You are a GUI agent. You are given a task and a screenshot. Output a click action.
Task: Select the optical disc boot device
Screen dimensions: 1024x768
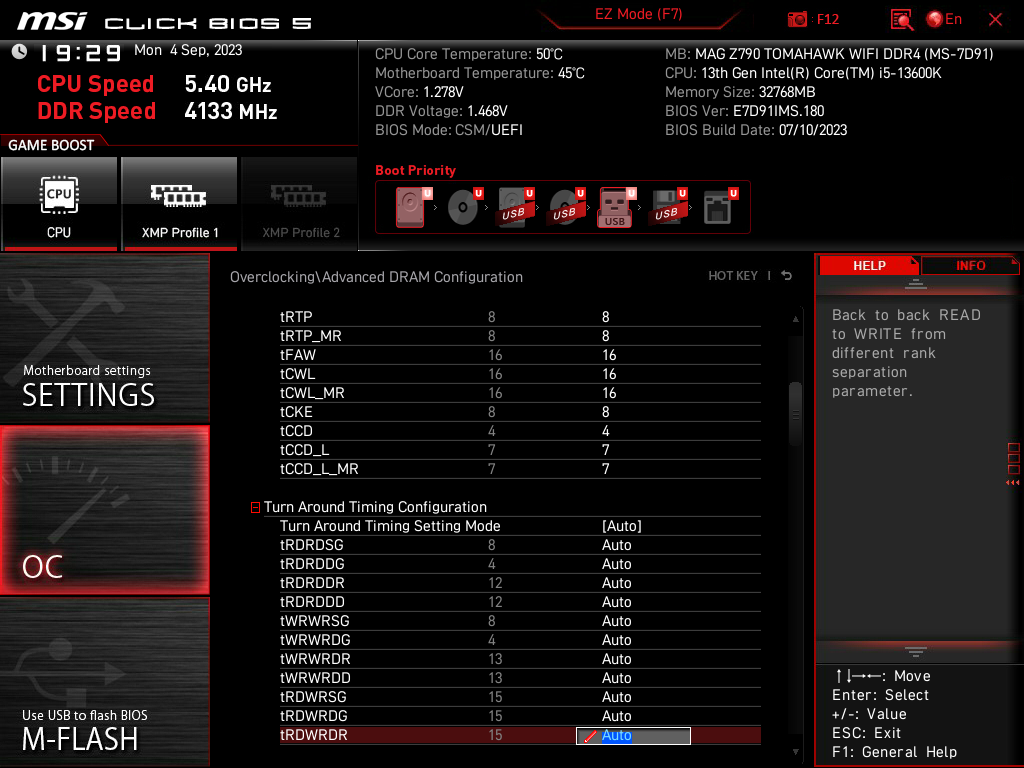463,207
